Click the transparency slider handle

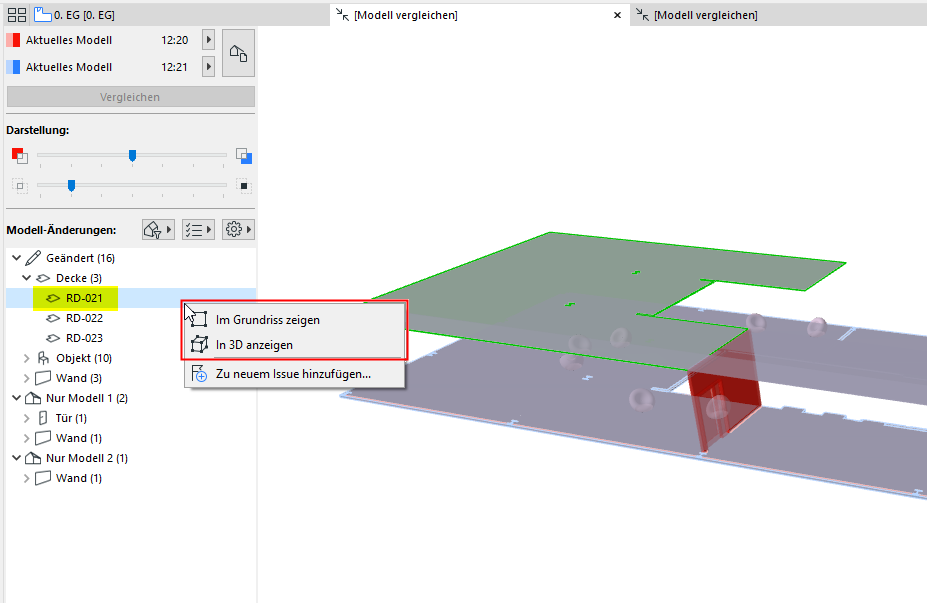(x=72, y=186)
